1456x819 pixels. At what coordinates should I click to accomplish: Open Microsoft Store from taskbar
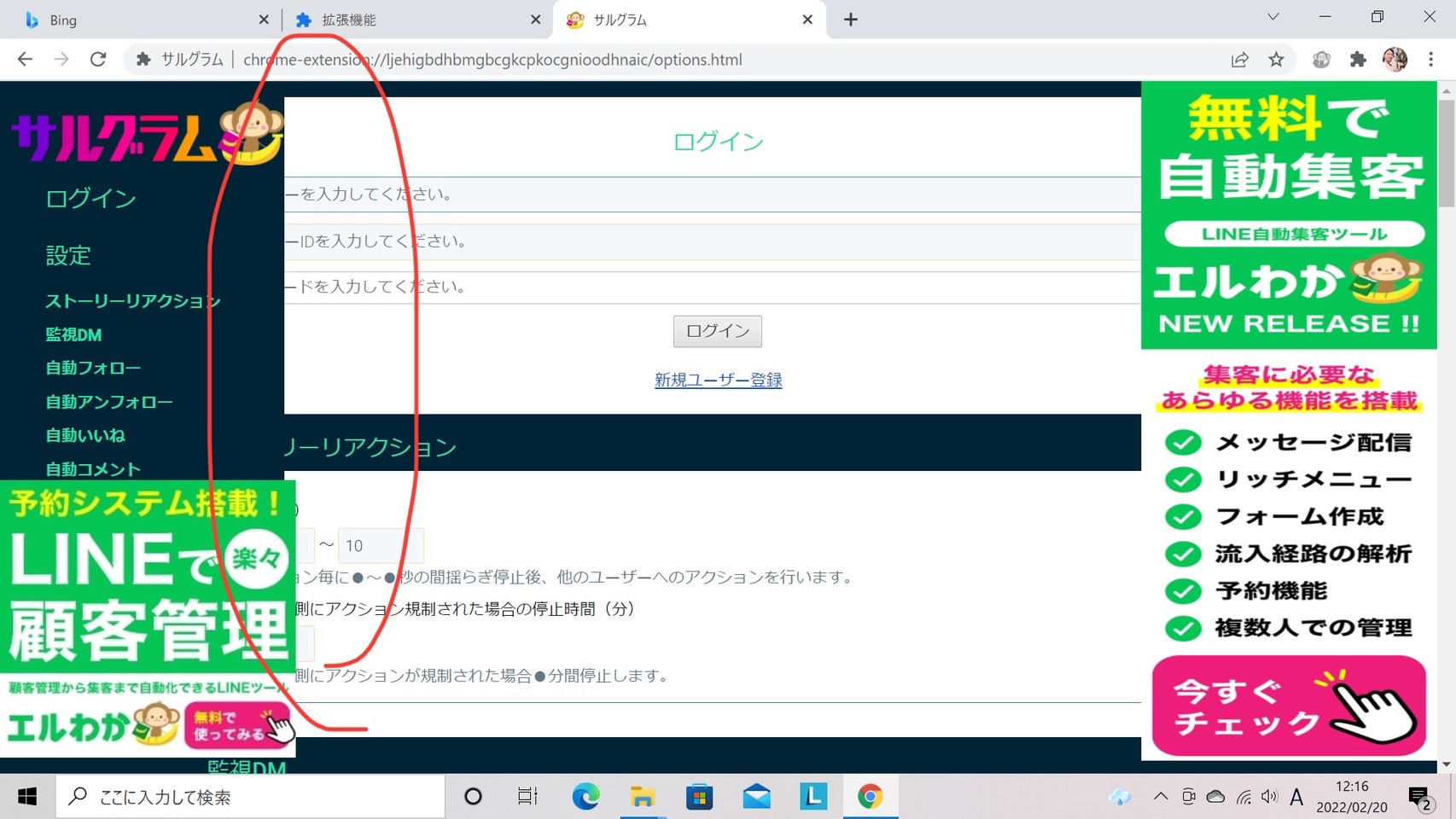(699, 797)
